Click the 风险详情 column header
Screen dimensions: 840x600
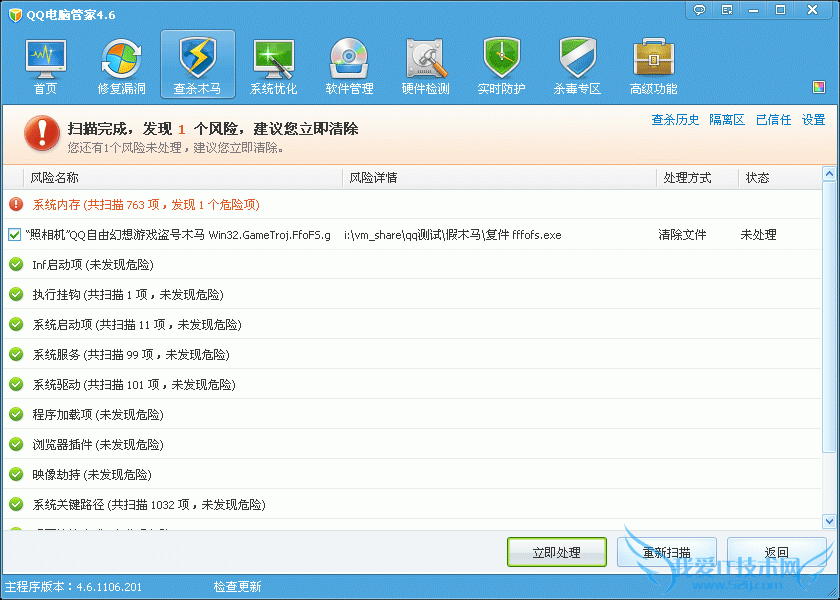click(x=499, y=178)
